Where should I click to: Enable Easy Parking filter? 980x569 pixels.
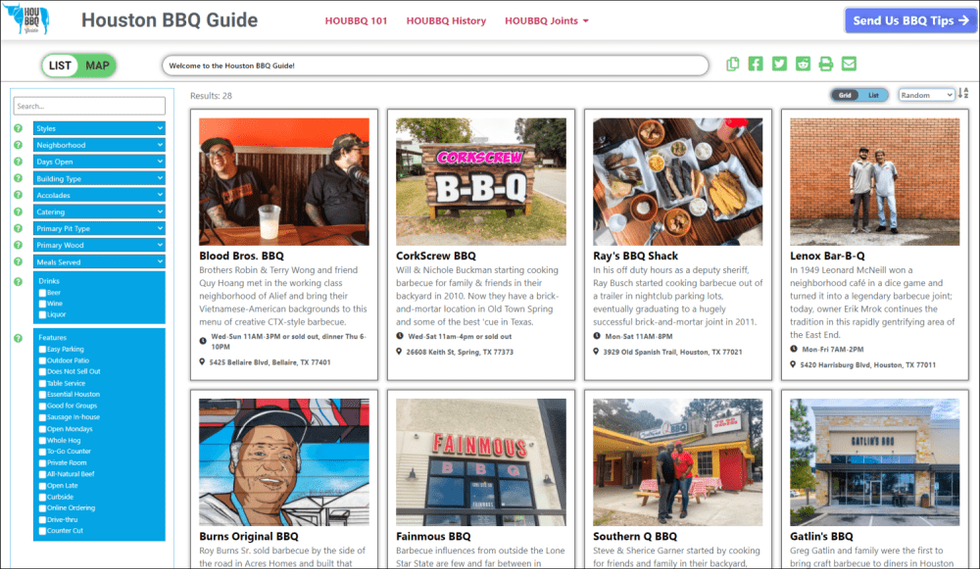pyautogui.click(x=42, y=350)
